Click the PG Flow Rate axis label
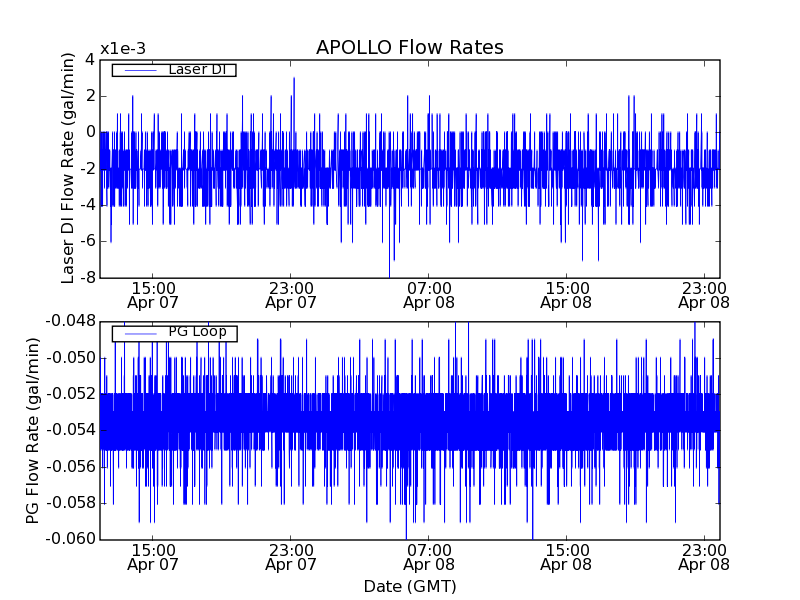This screenshot has width=800, height=600. (32, 431)
